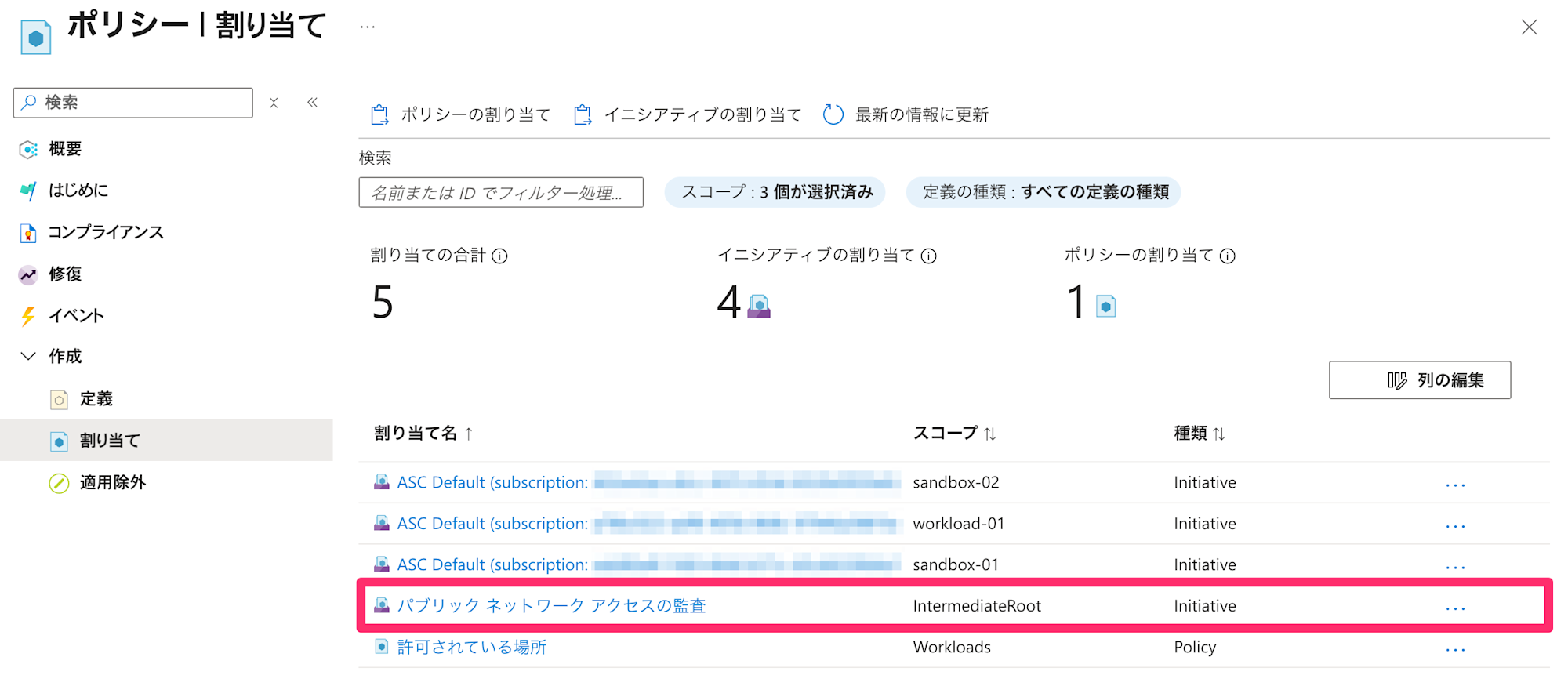Click the イベント lightning icon
Viewport: 1568px width, 697px height.
click(28, 316)
